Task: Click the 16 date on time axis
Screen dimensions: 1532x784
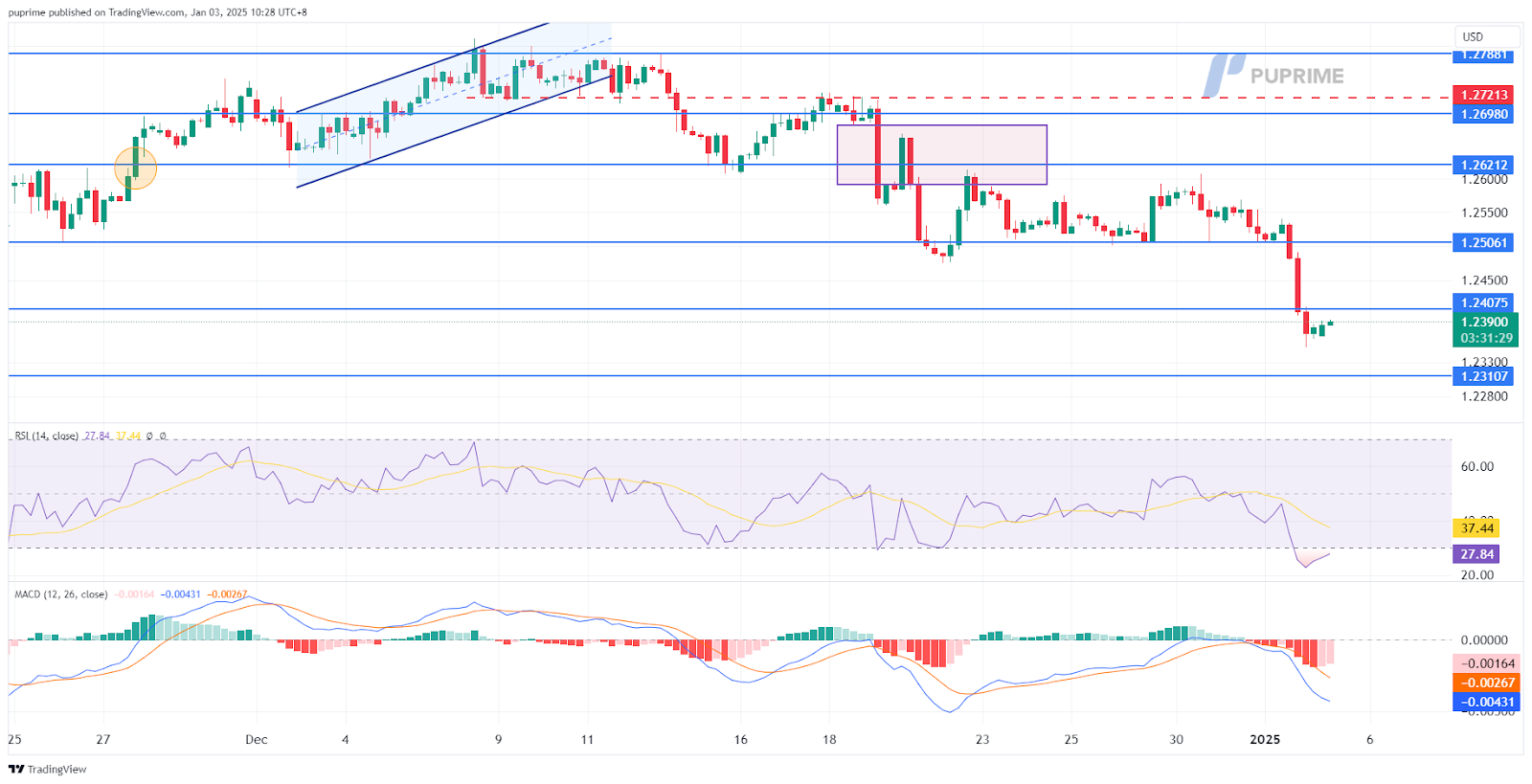Action: tap(740, 739)
